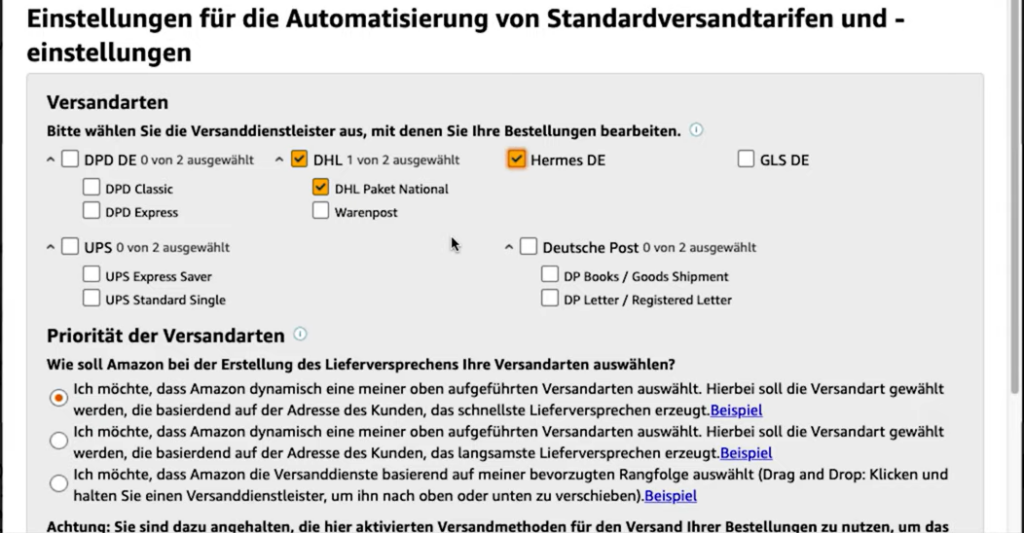Click the DPD DE '0 von 2 ausgewählt' text
This screenshot has height=533, width=1024.
(x=197, y=160)
